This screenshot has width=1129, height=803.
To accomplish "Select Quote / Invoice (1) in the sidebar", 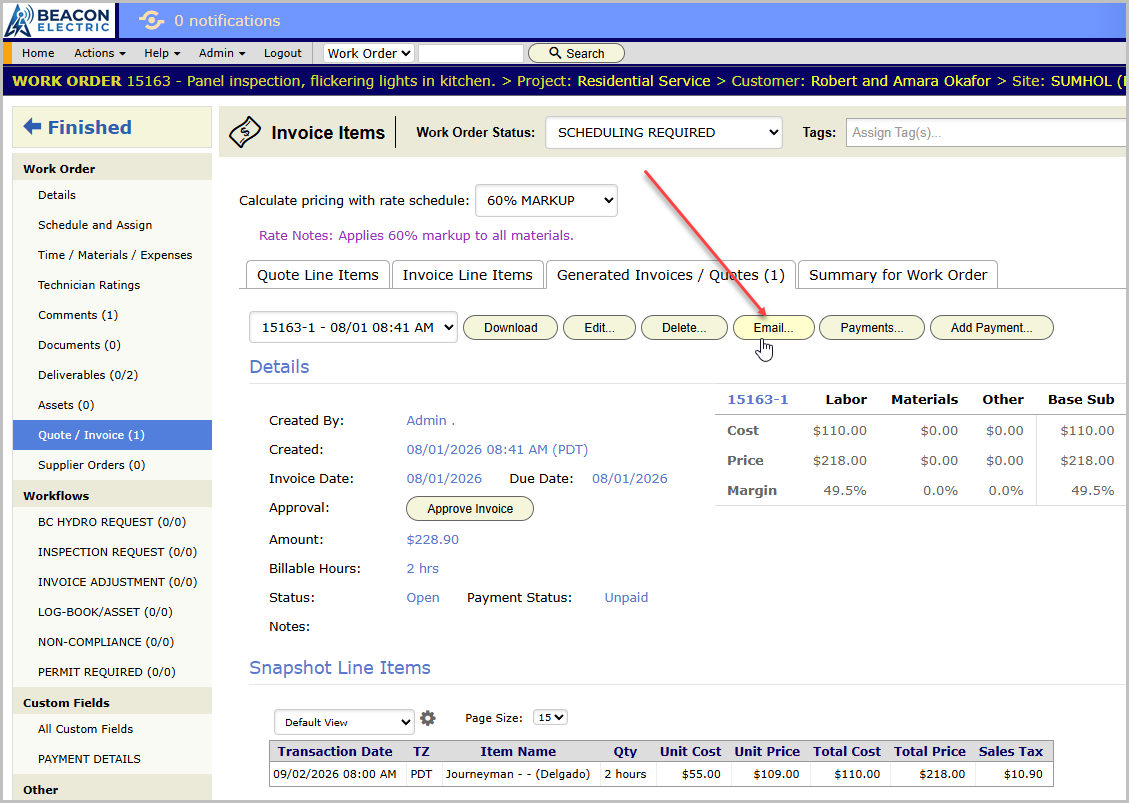I will click(x=112, y=435).
